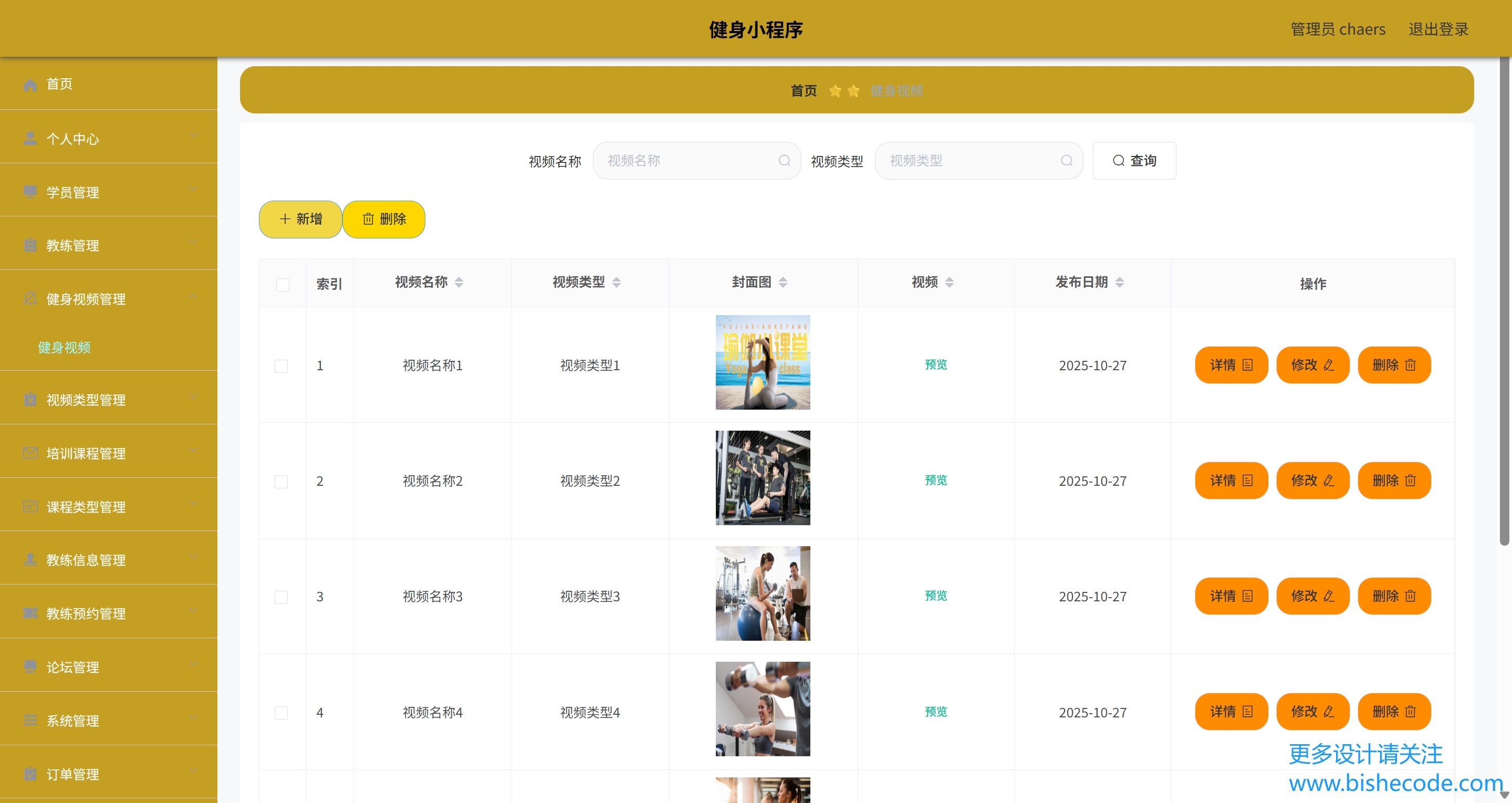Image resolution: width=1512 pixels, height=803 pixels.
Task: Check the checkbox for row 1
Action: (281, 366)
